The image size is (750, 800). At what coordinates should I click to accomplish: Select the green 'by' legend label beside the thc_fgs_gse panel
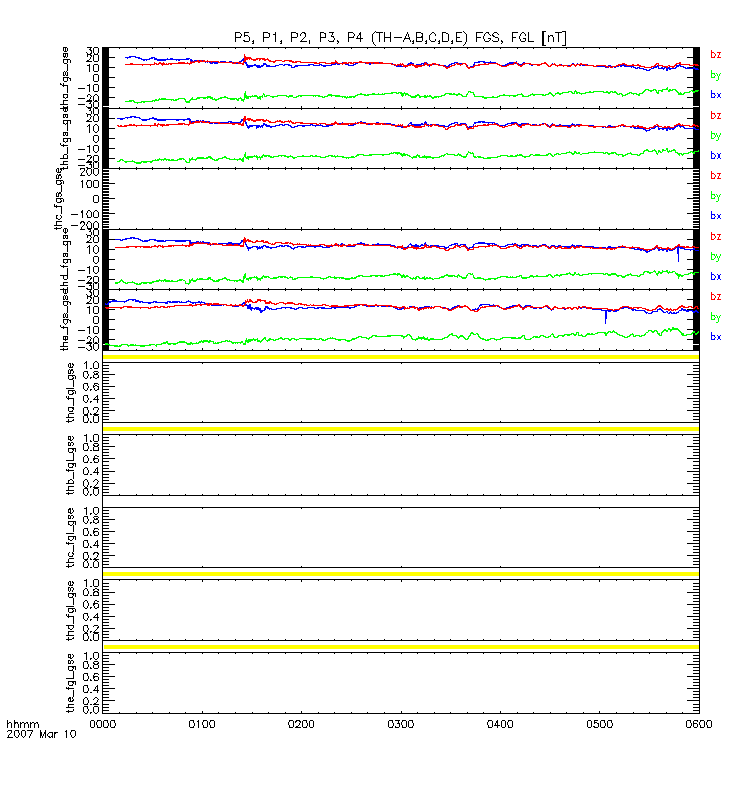(x=716, y=196)
